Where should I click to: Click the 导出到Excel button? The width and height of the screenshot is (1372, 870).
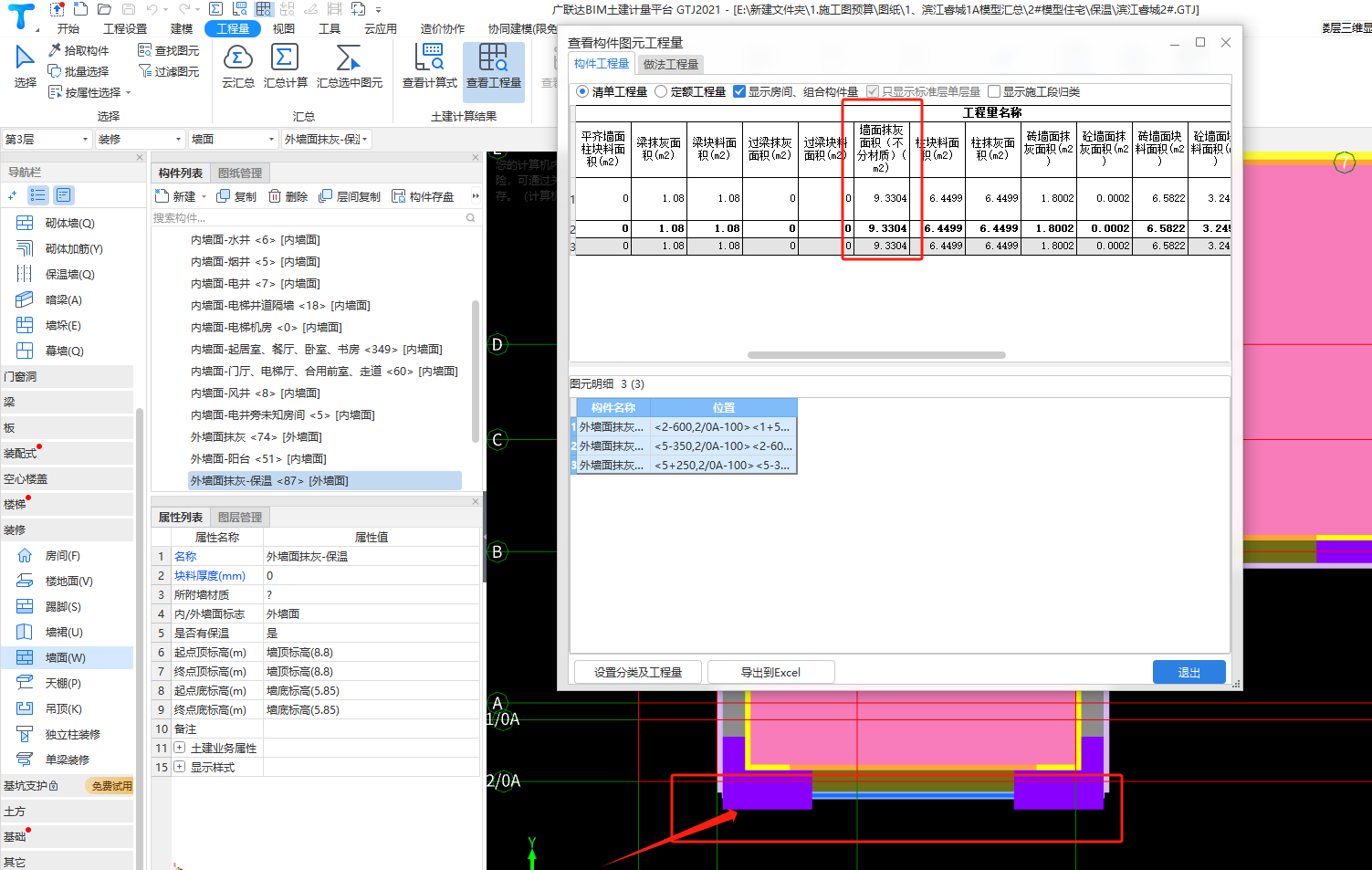[770, 672]
